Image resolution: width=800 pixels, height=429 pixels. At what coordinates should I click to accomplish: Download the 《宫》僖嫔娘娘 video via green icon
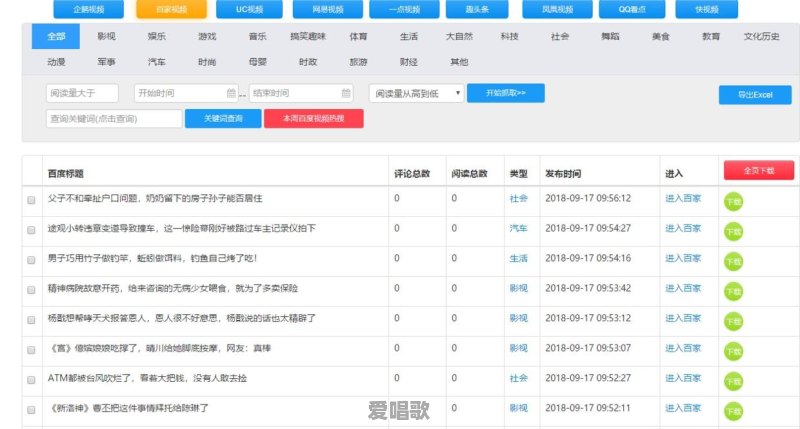pyautogui.click(x=733, y=352)
